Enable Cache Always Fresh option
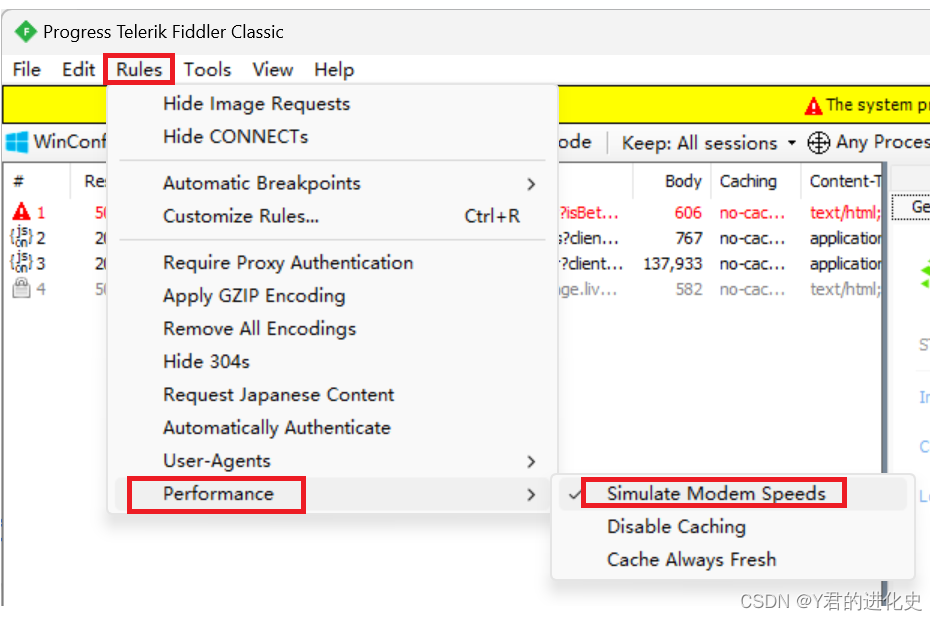The width and height of the screenshot is (937, 621). click(733, 559)
